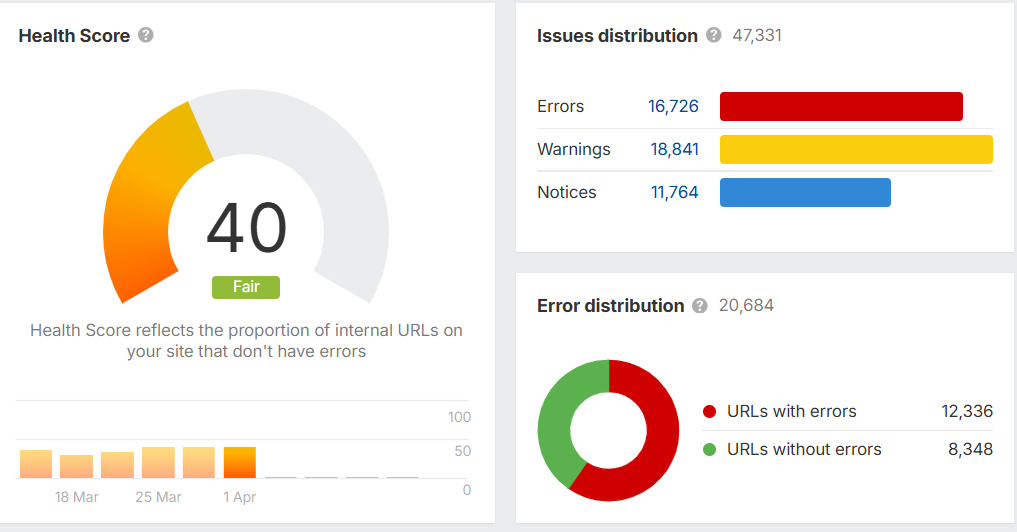This screenshot has width=1017, height=532.
Task: Select the 18 Mar history bar
Action: 76,467
